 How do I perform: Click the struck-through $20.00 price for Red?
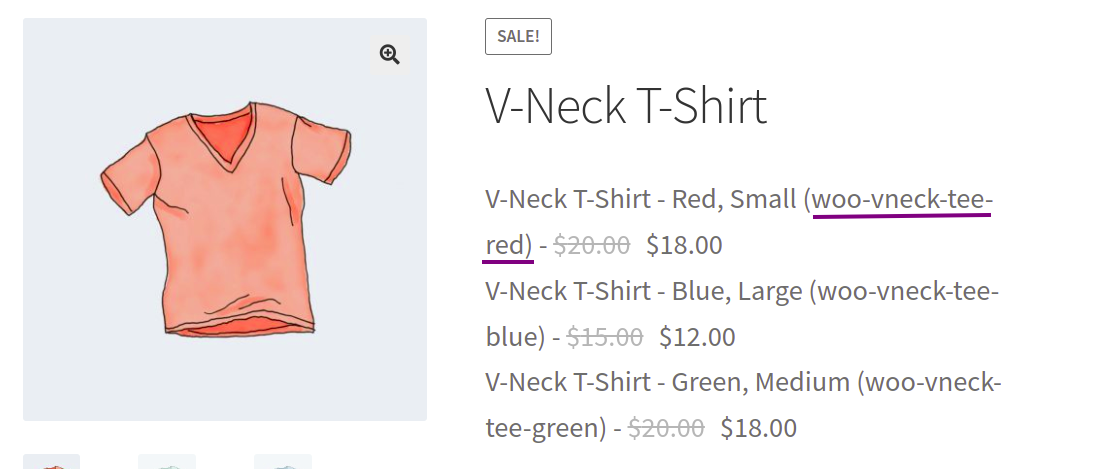click(x=592, y=245)
